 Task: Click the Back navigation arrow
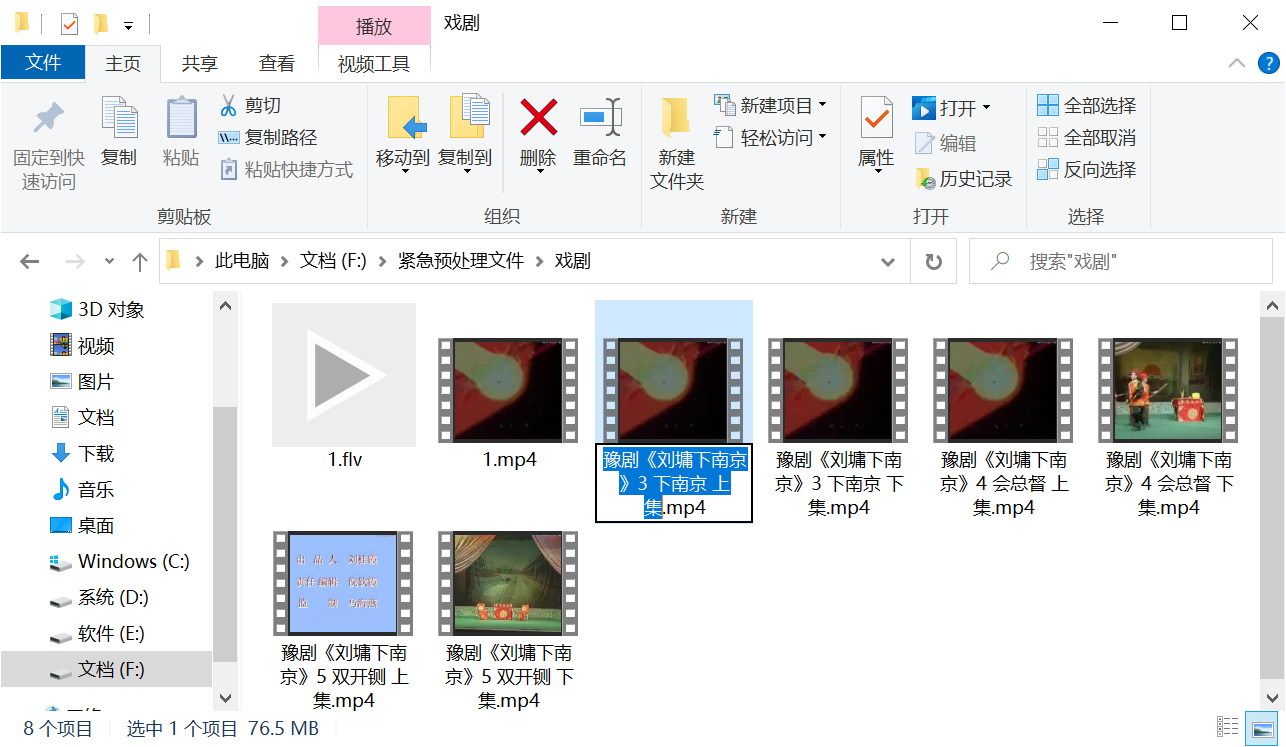tap(29, 262)
